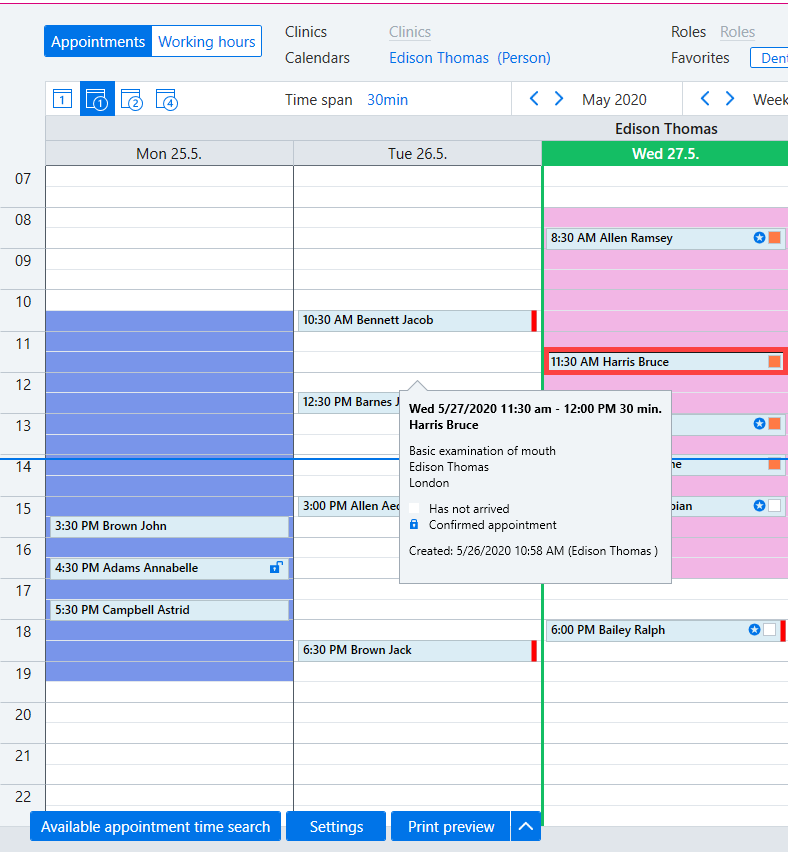Click orange square on 2:00 PM appointment

pyautogui.click(x=774, y=465)
